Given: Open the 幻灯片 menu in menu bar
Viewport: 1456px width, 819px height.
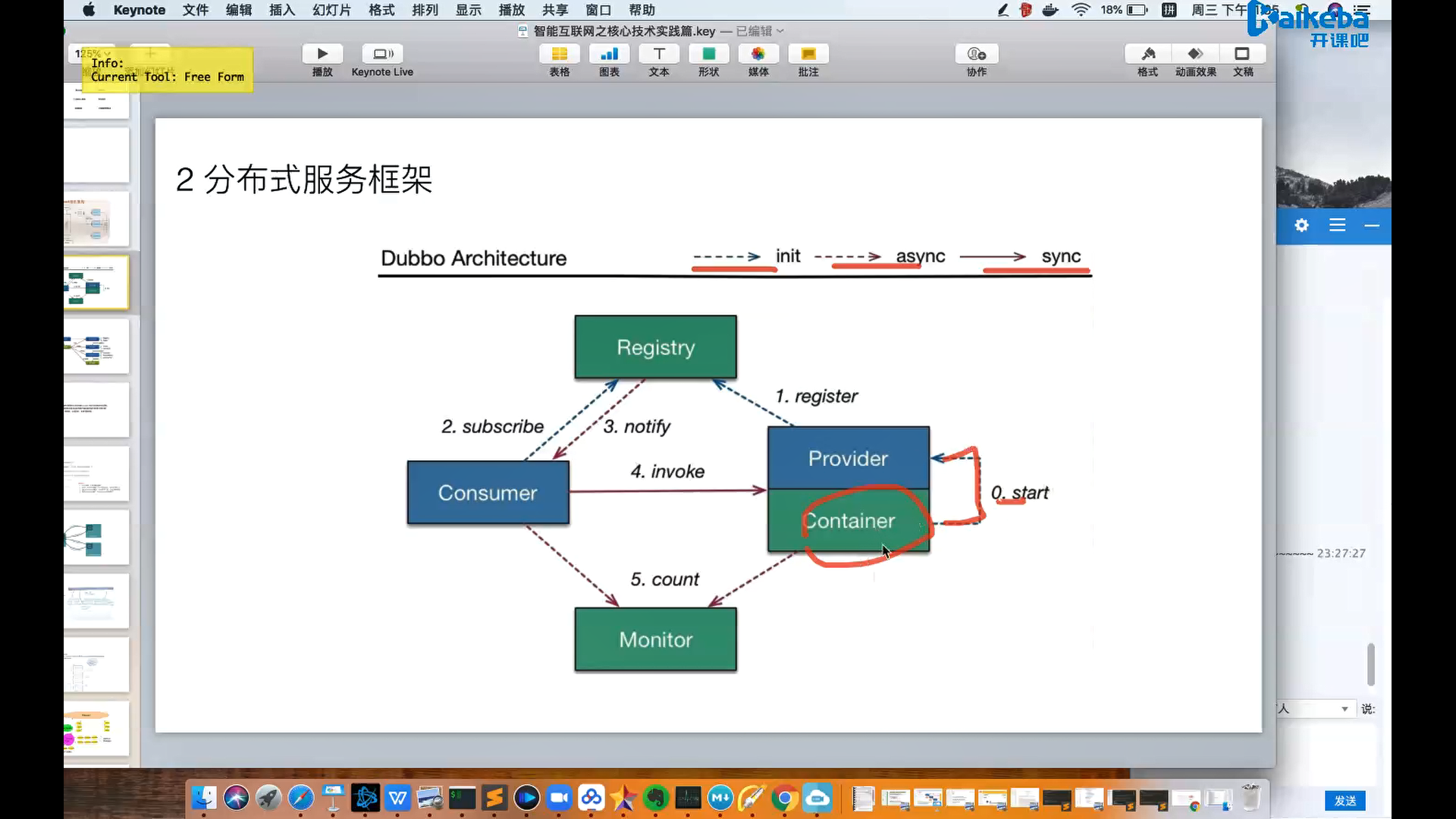Looking at the screenshot, I should coord(331,10).
